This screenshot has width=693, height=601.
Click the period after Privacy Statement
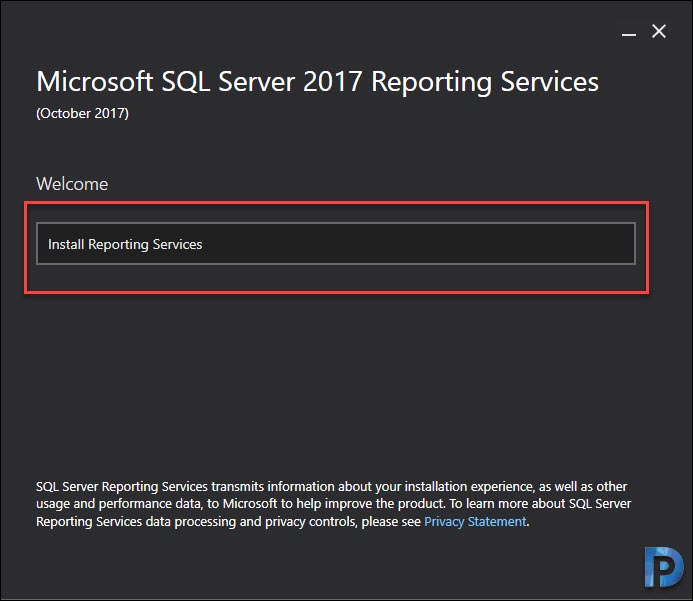(528, 525)
